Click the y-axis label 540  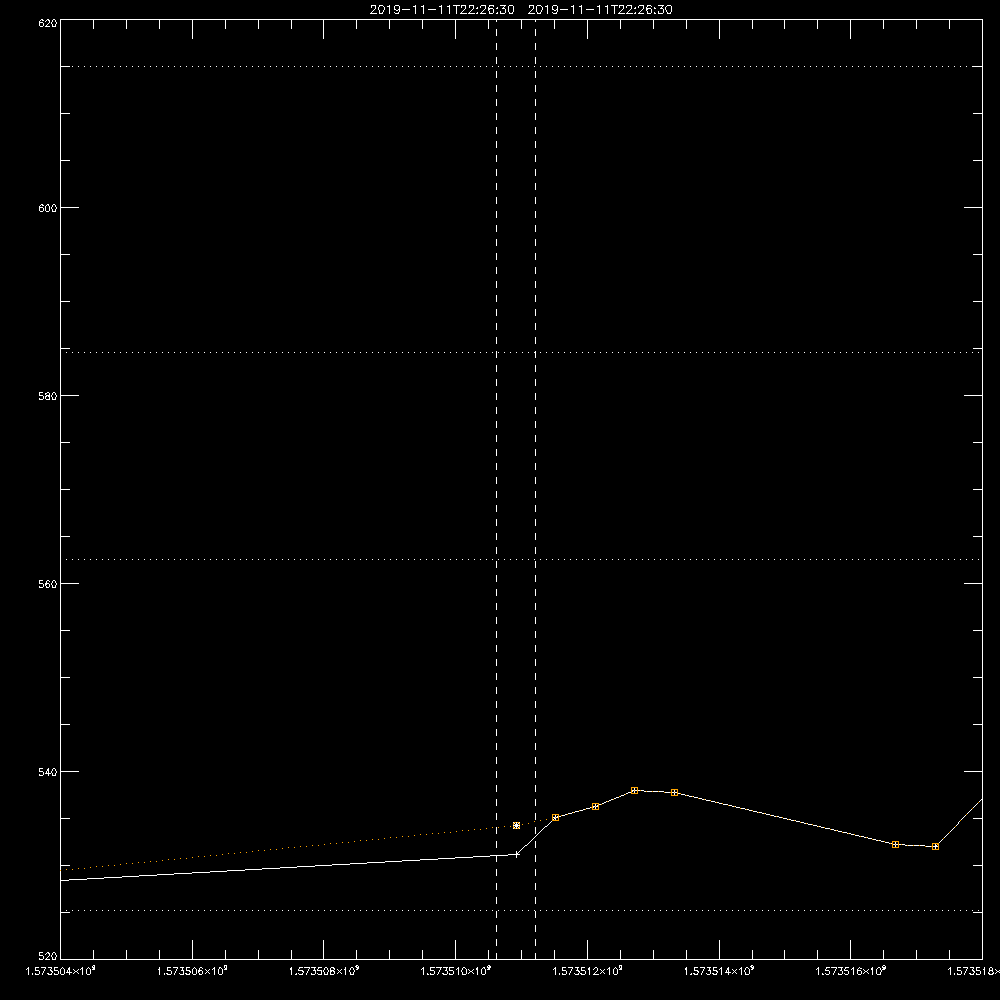point(48,772)
